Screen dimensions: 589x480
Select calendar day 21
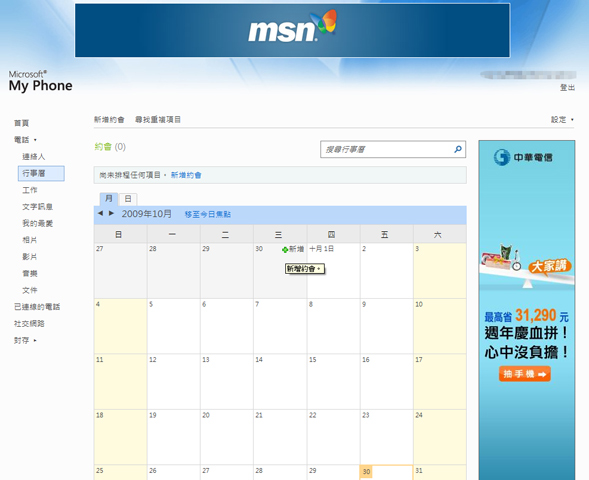(x=280, y=437)
